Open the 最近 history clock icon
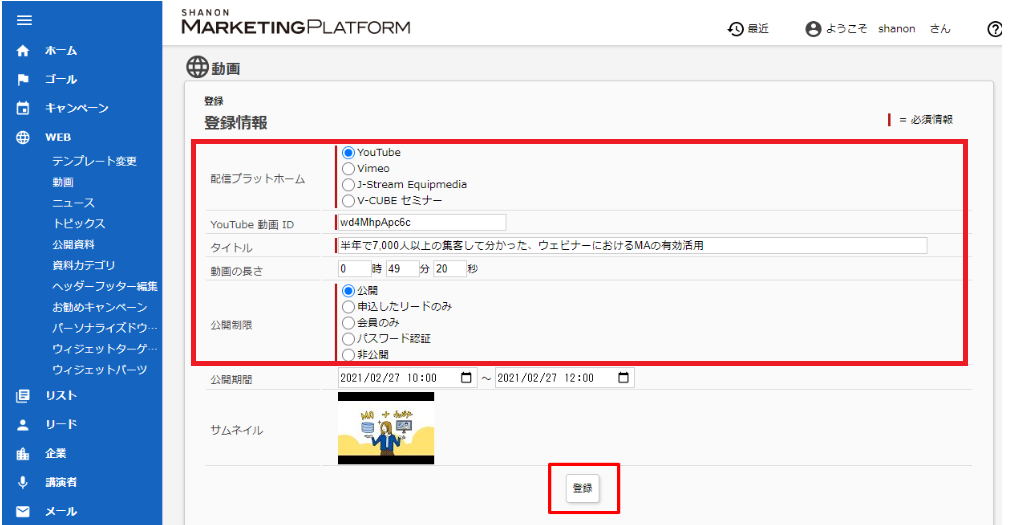The width and height of the screenshot is (1013, 525). pyautogui.click(x=736, y=28)
